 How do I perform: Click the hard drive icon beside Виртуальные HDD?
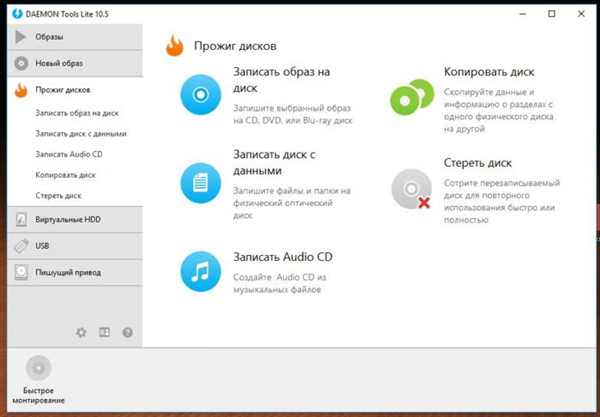coord(21,219)
